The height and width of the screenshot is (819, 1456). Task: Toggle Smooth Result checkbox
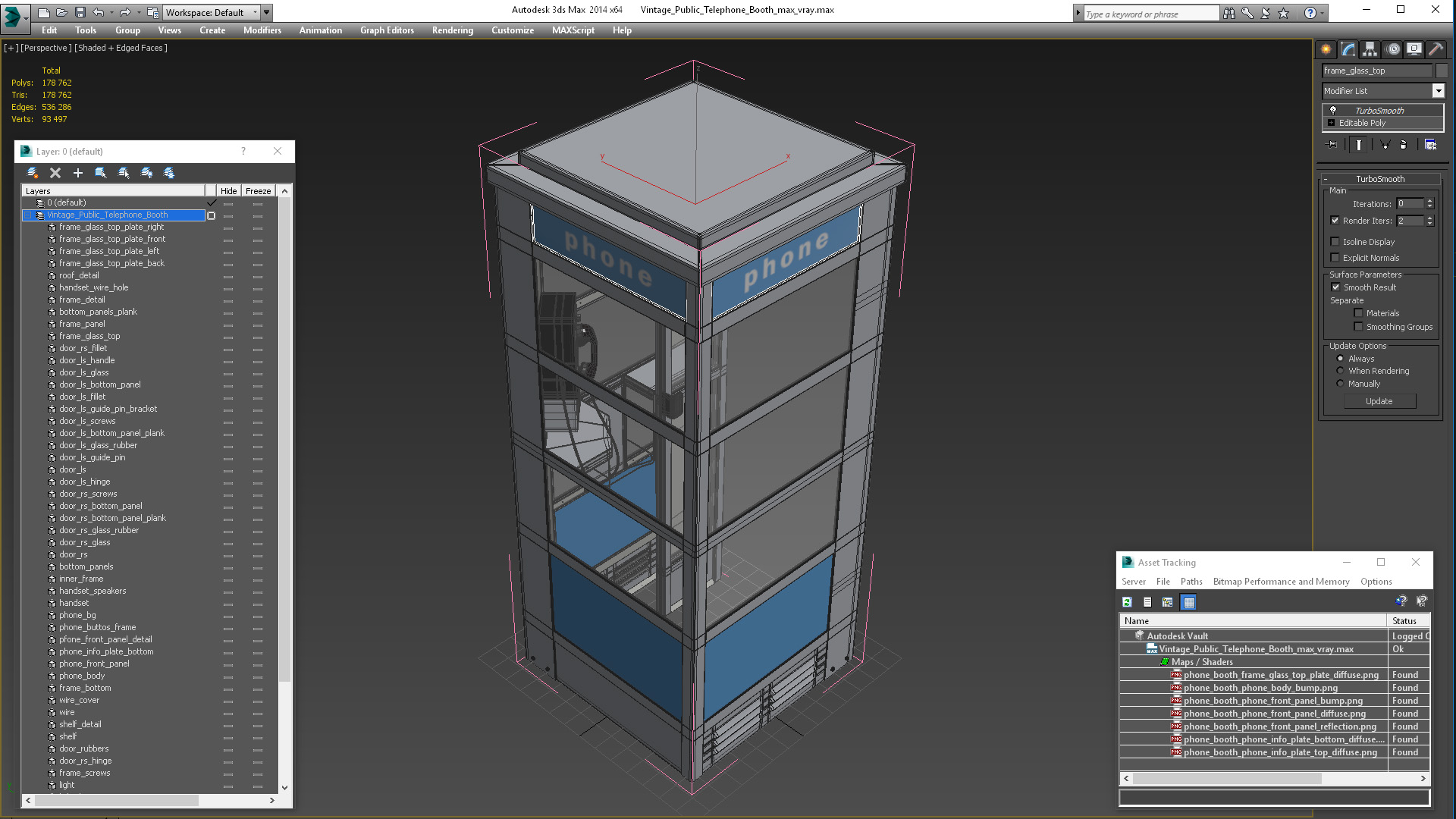tap(1335, 287)
